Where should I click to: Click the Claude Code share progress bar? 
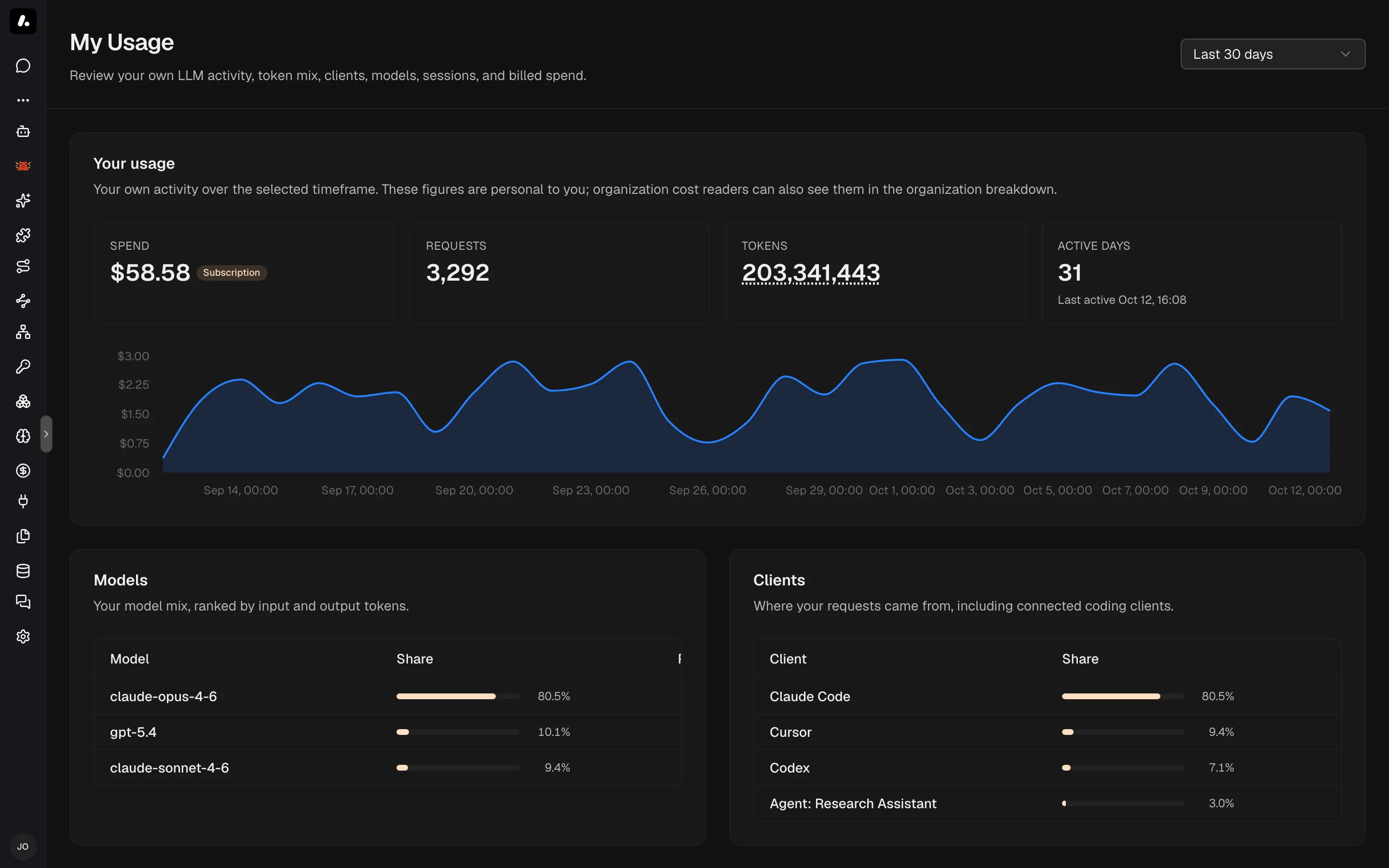click(1123, 696)
